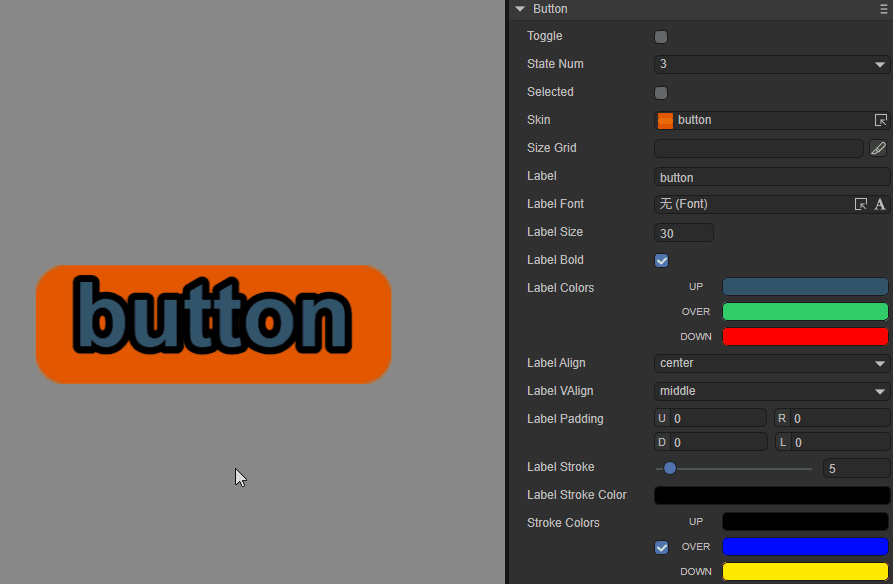The image size is (893, 584).
Task: Open the Label VAlign dropdown
Action: [x=771, y=391]
